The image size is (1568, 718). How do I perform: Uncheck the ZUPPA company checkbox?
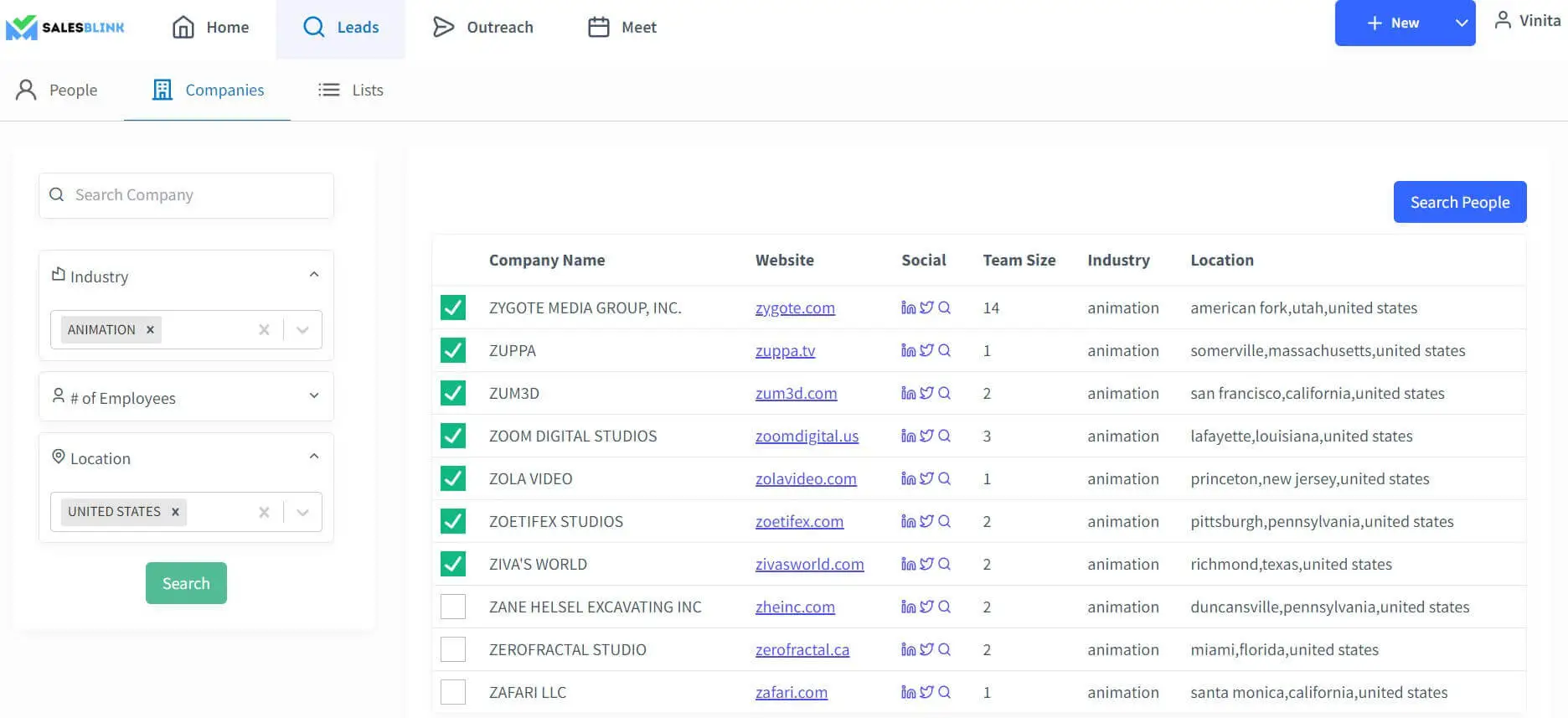click(x=453, y=350)
